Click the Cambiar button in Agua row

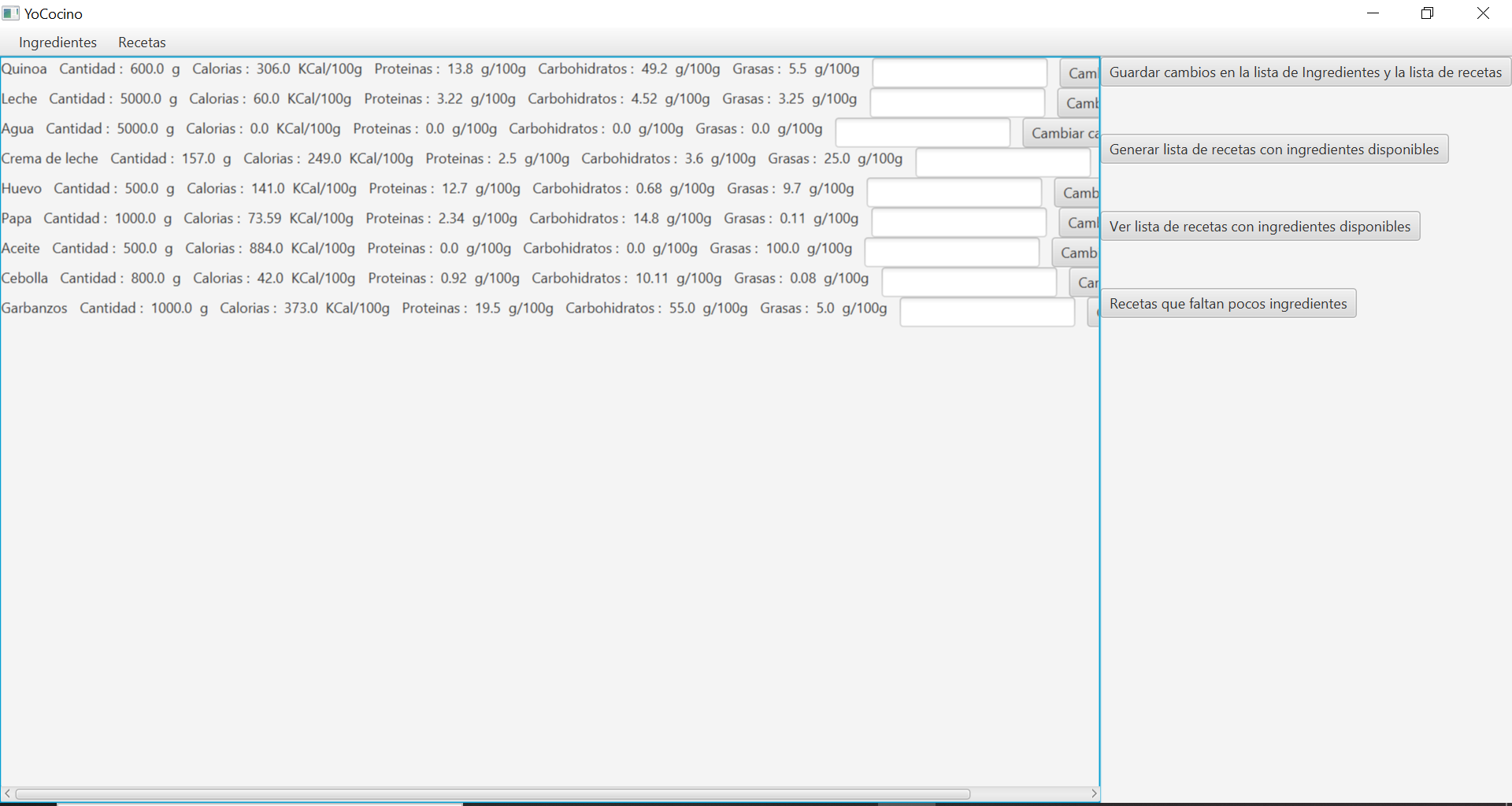1062,133
